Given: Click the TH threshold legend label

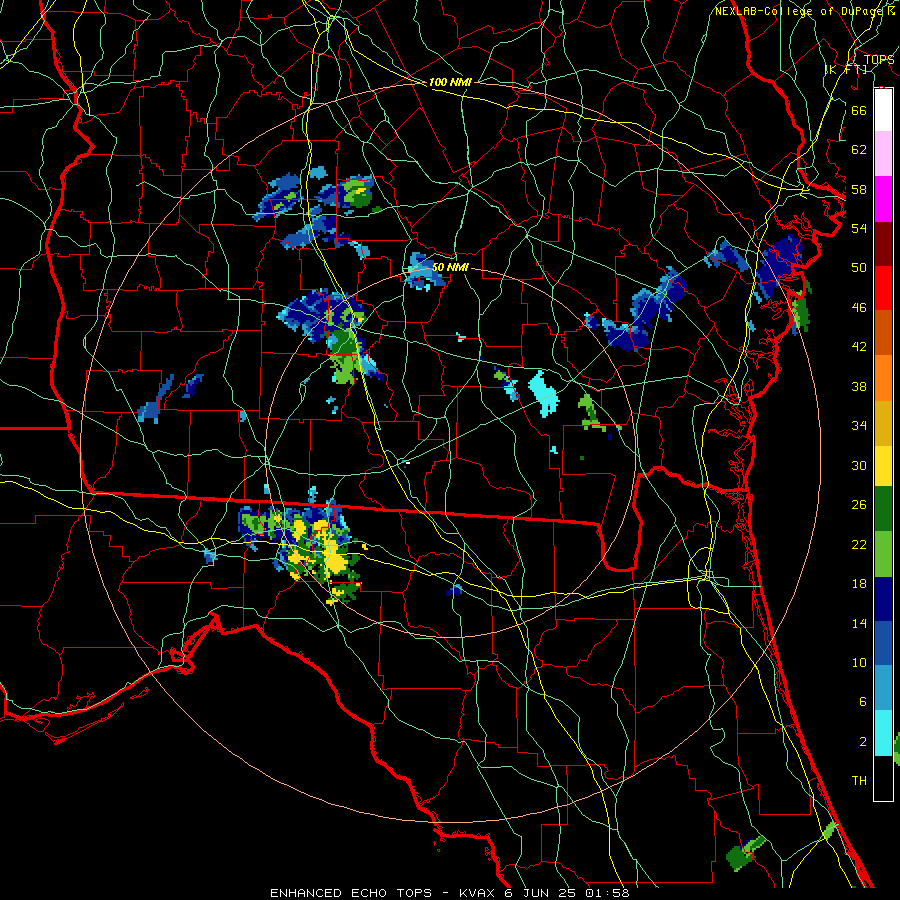Looking at the screenshot, I should pos(859,781).
